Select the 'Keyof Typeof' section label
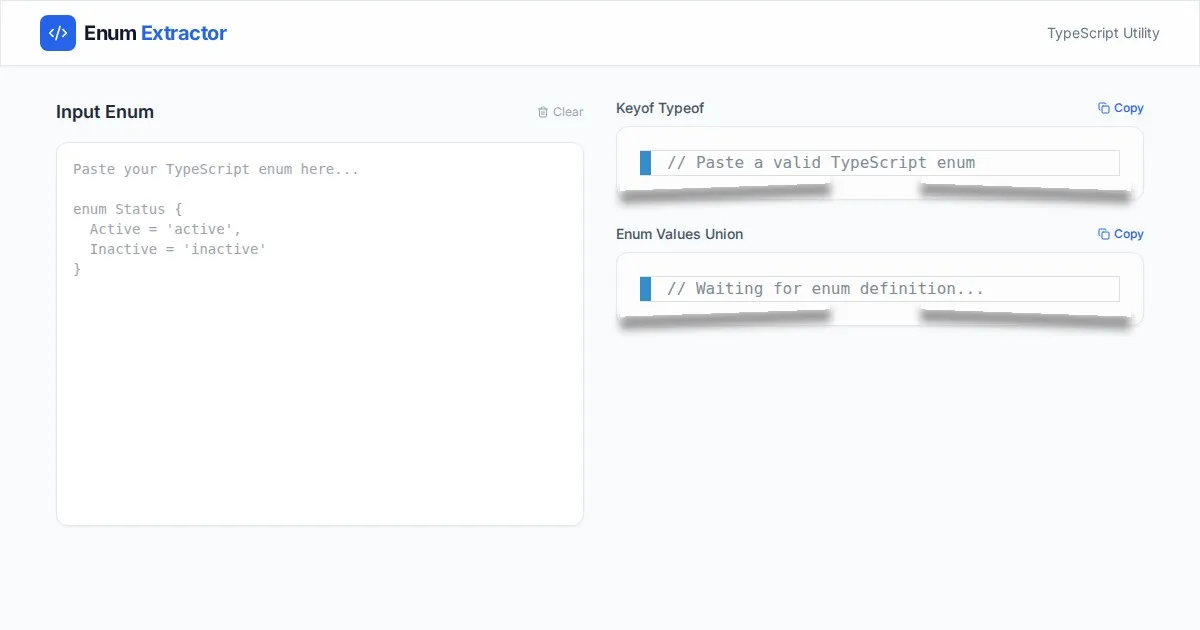The image size is (1200, 630). (x=660, y=108)
